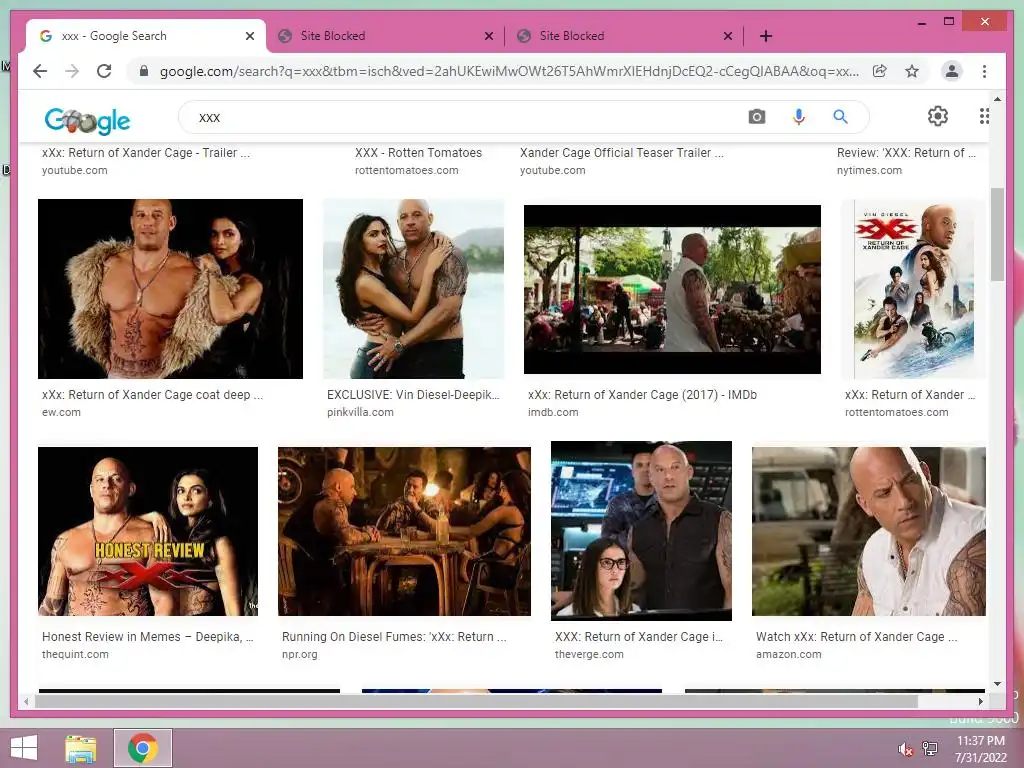Image resolution: width=1024 pixels, height=768 pixels.
Task: Run search with the blue magnifier icon
Action: [x=840, y=117]
